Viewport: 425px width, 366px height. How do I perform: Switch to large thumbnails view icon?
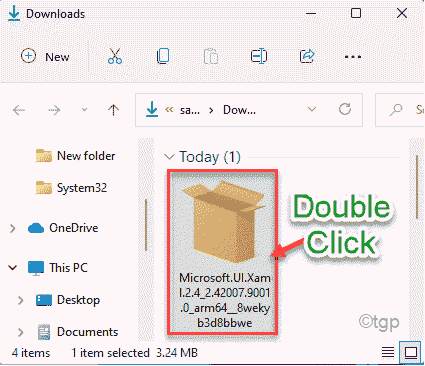coord(411,352)
